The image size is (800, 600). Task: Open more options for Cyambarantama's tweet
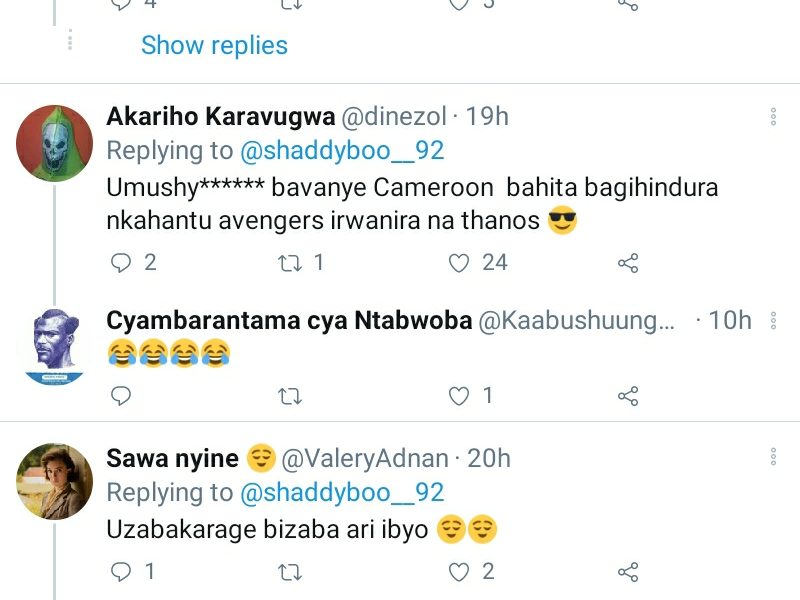(773, 321)
